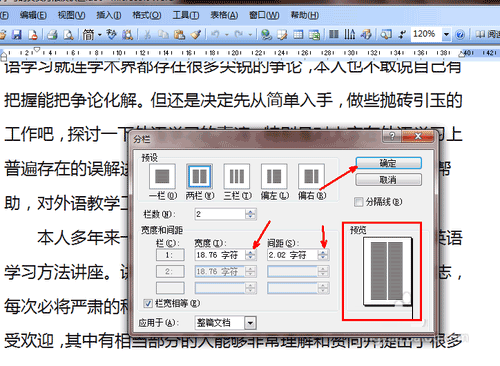Toggle the Document Map icon
The image size is (500, 366).
386,34
